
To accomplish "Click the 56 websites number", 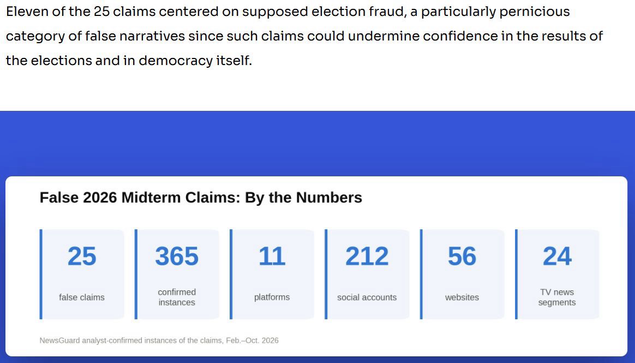I will click(462, 256).
